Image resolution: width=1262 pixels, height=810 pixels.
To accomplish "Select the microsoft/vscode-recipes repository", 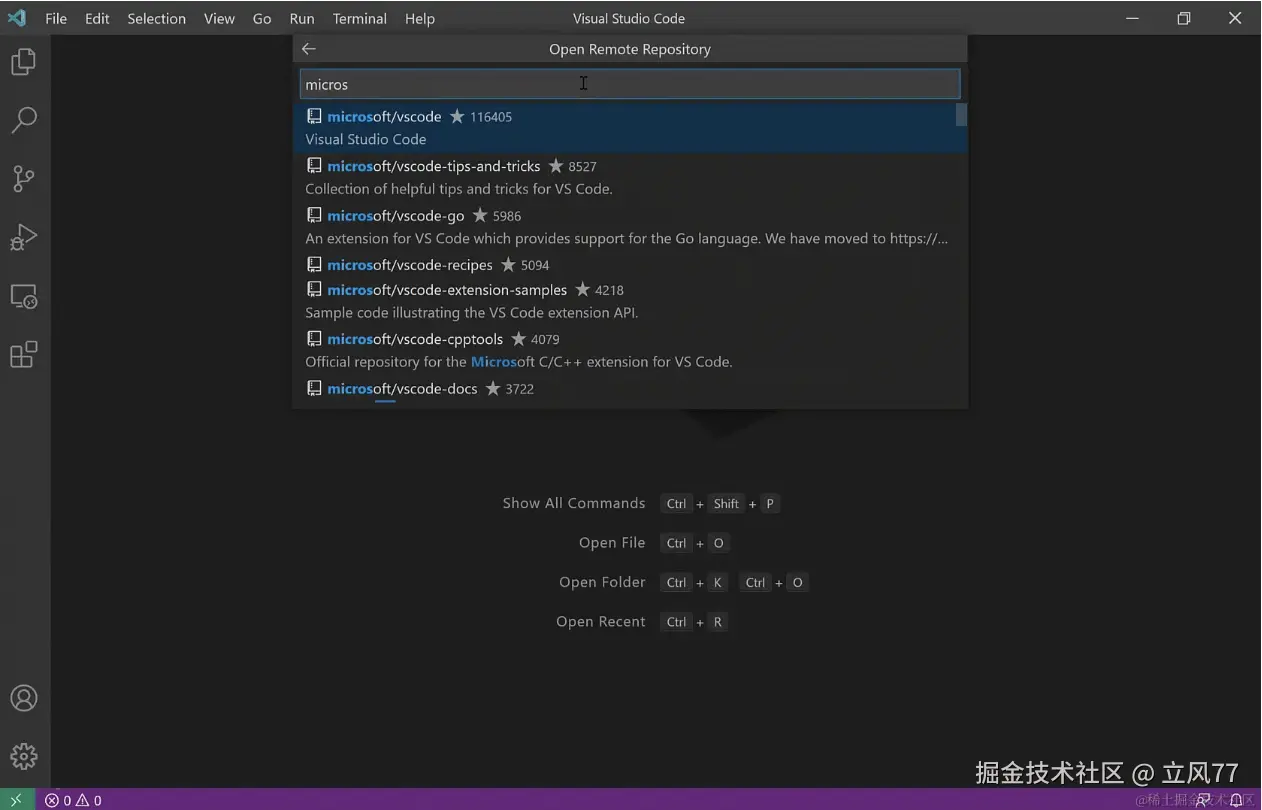I will (630, 265).
